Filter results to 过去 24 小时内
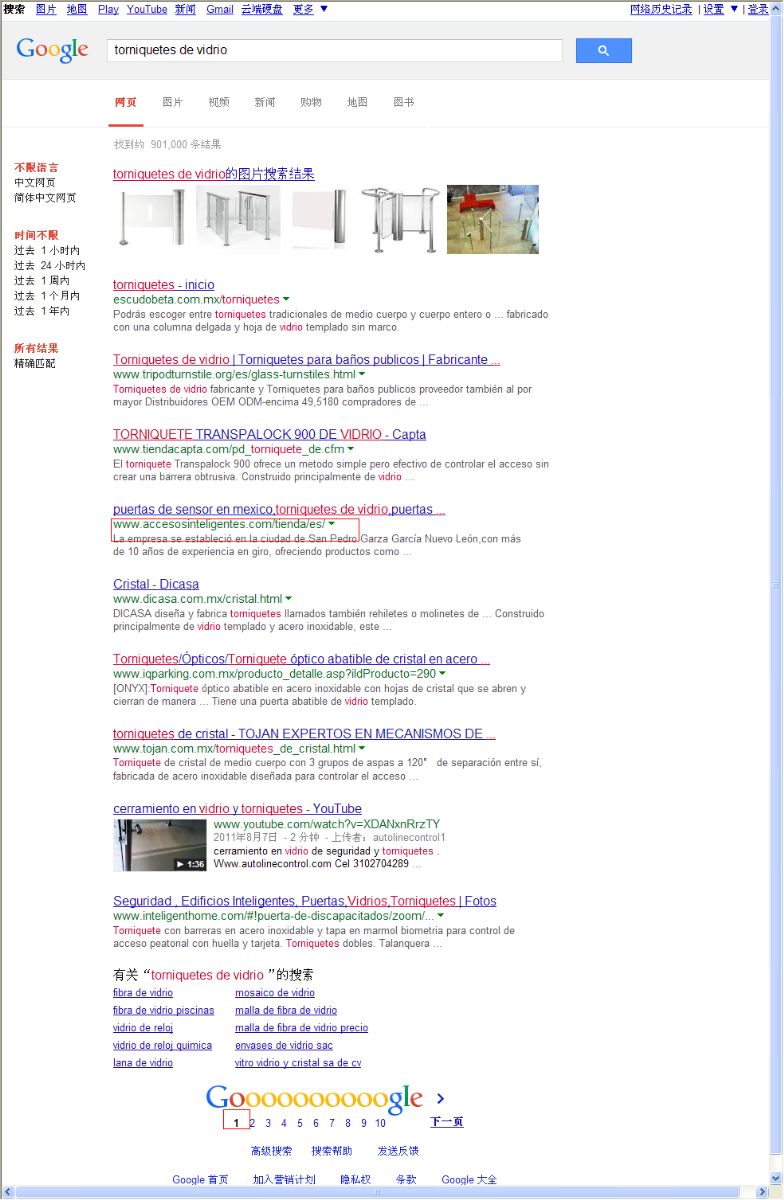784x1200 pixels. (x=50, y=265)
